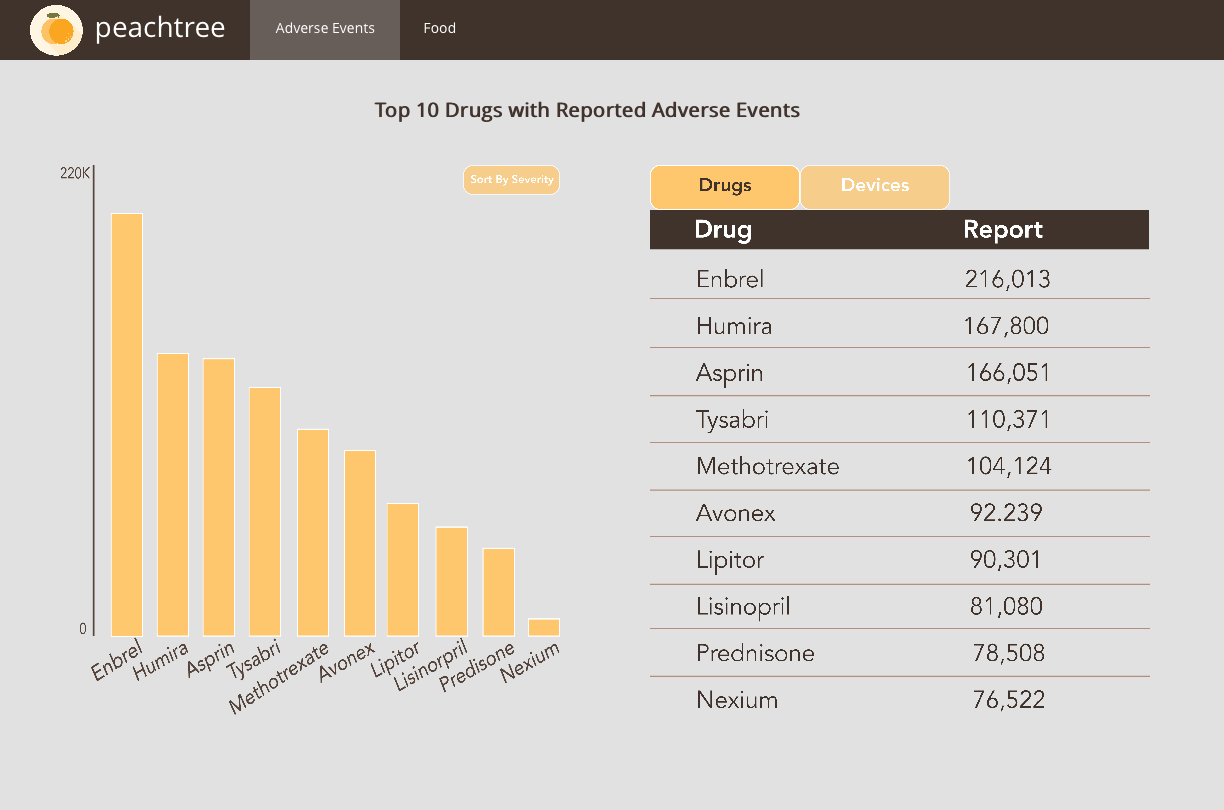Click the Nexium axis label under chart
The image size is (1224, 810).
pyautogui.click(x=530, y=662)
